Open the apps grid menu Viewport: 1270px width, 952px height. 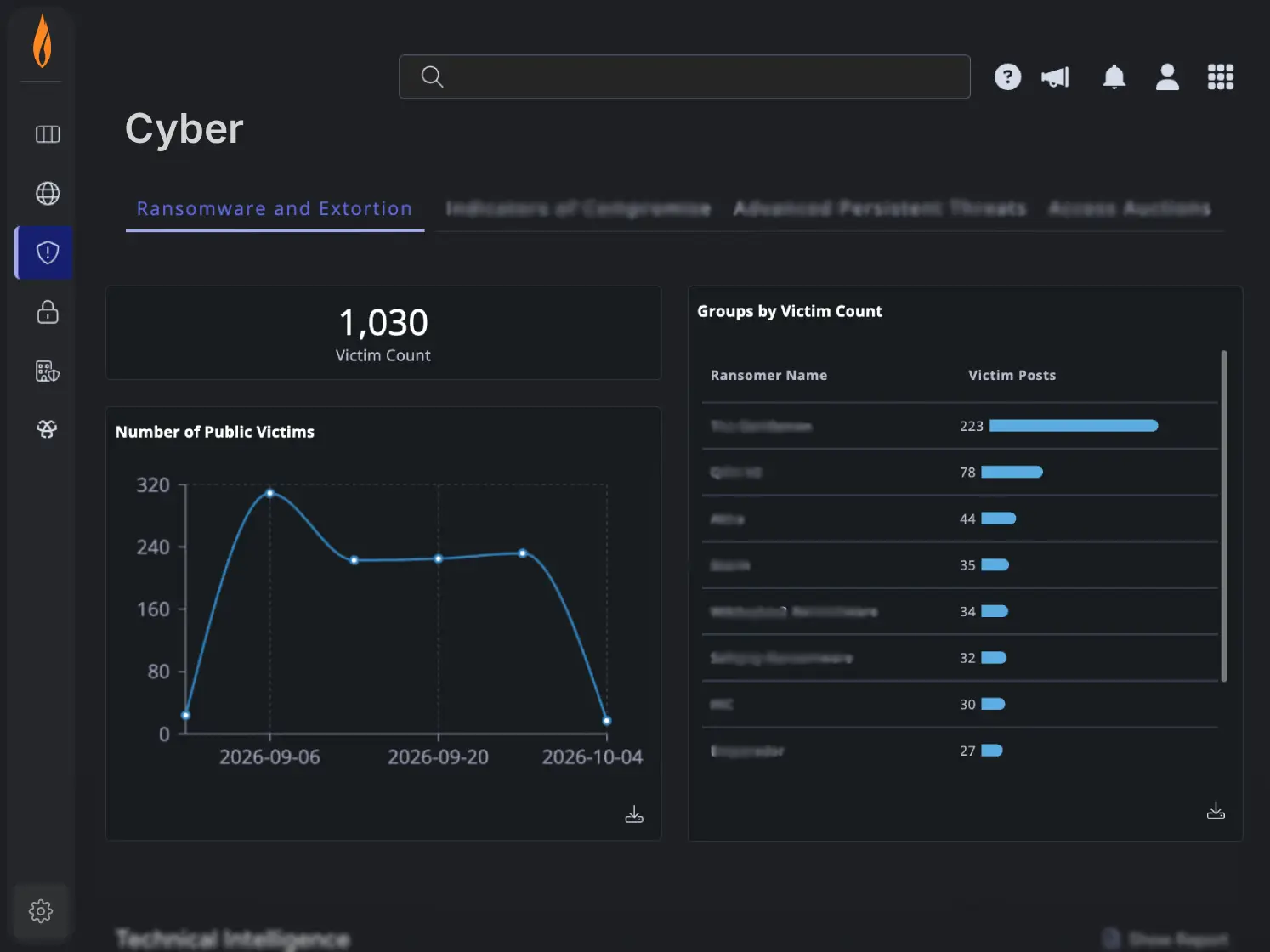pos(1221,77)
